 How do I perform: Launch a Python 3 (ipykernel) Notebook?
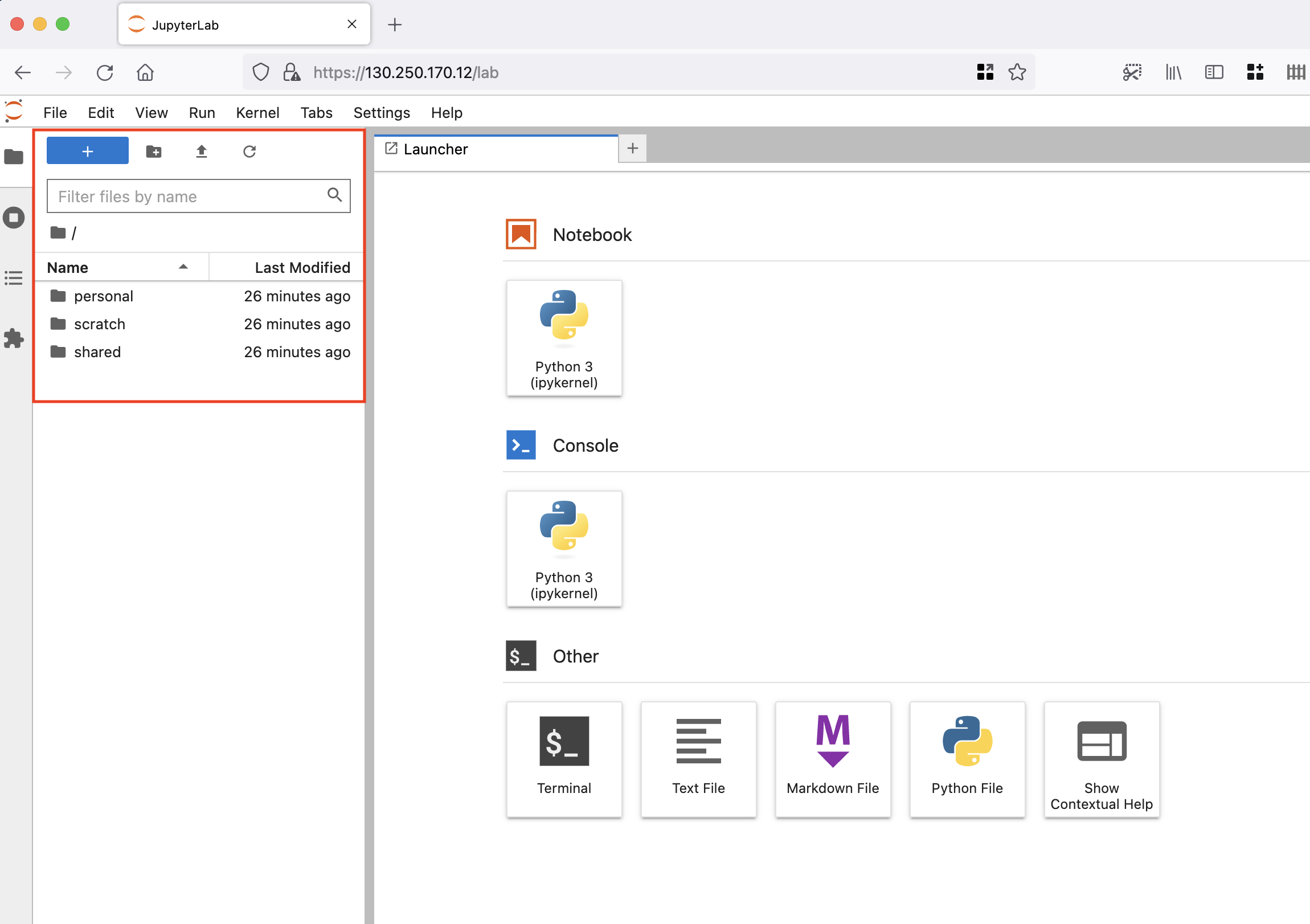[x=564, y=338]
